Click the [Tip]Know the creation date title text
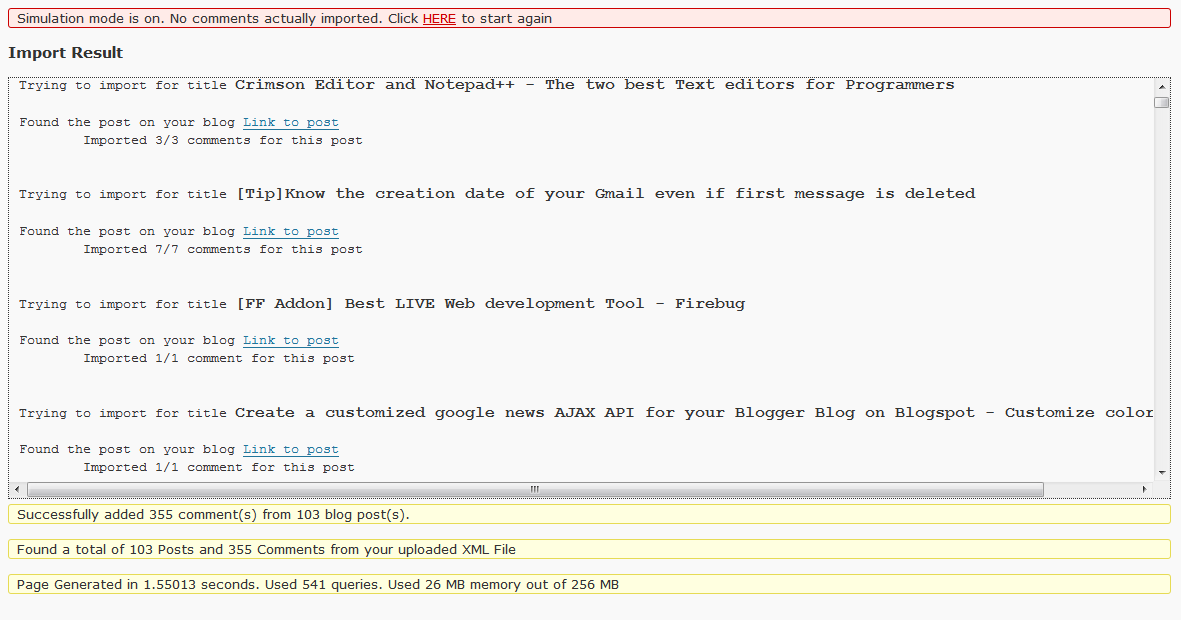 pyautogui.click(x=606, y=194)
